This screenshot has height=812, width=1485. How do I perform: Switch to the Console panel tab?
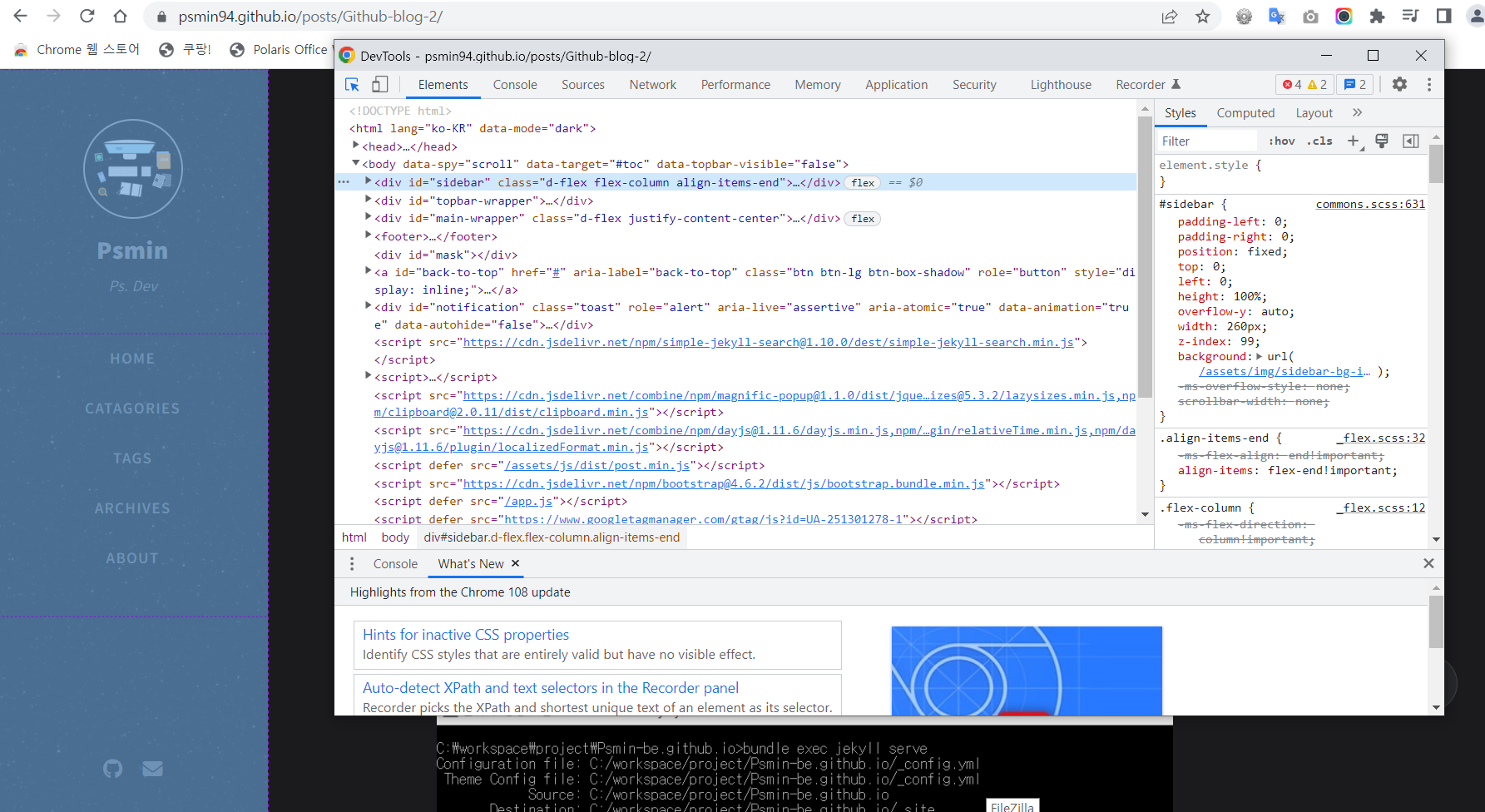515,85
